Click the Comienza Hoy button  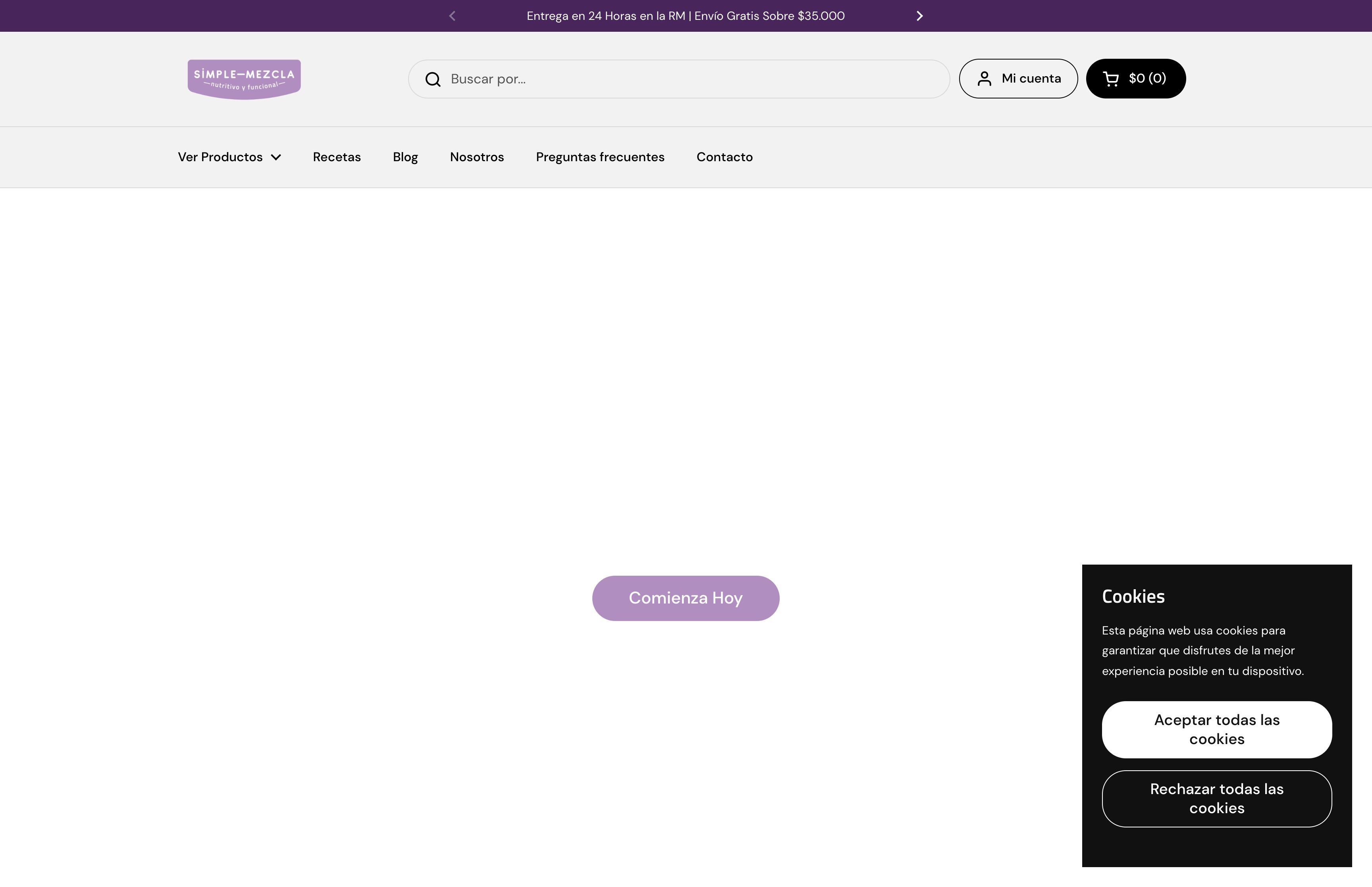(x=685, y=598)
